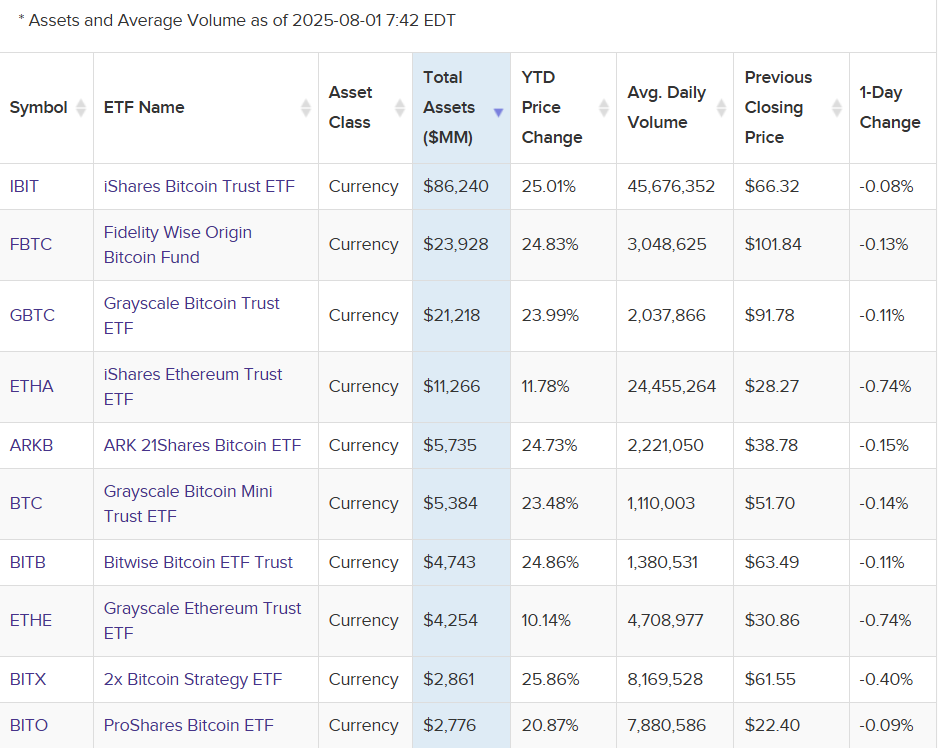Open the ETHA ticker link
The height and width of the screenshot is (748, 941).
tap(30, 386)
